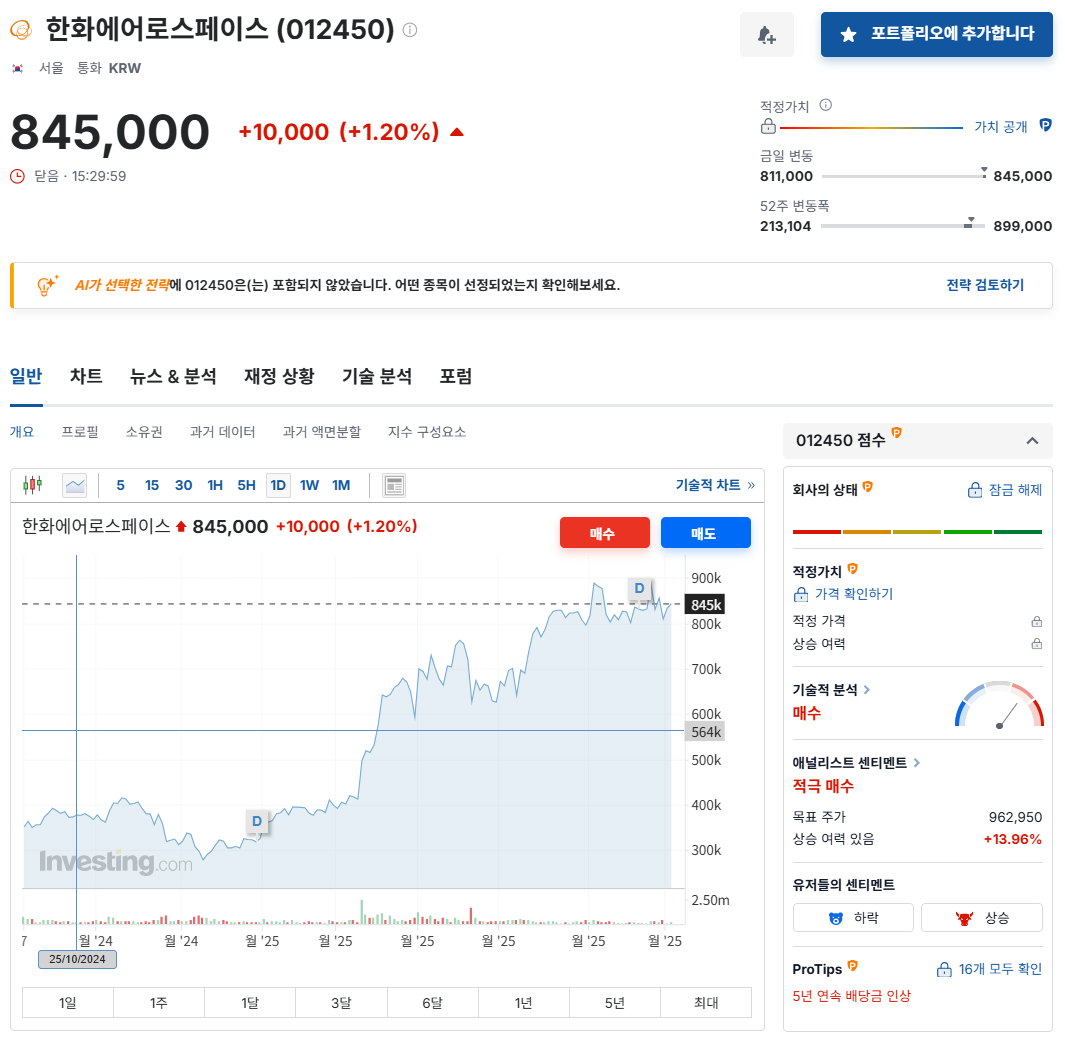Click the Pro badge beside ProTips
The image size is (1065, 1039).
pos(853,966)
